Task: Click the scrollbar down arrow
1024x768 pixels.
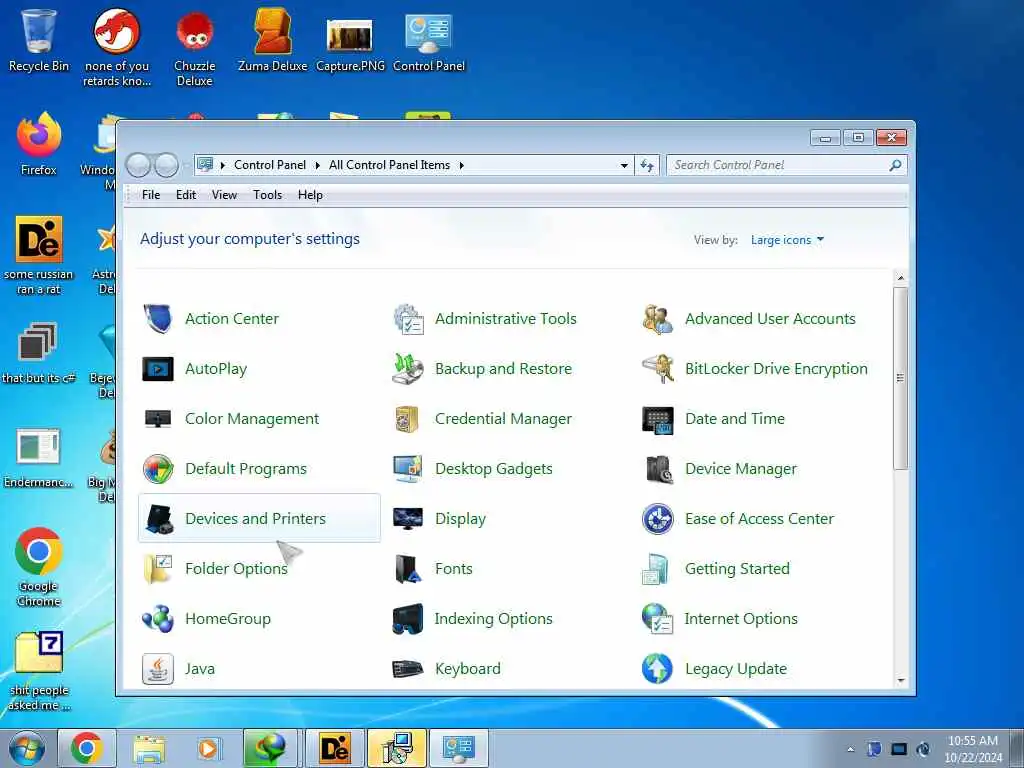Action: pos(901,680)
